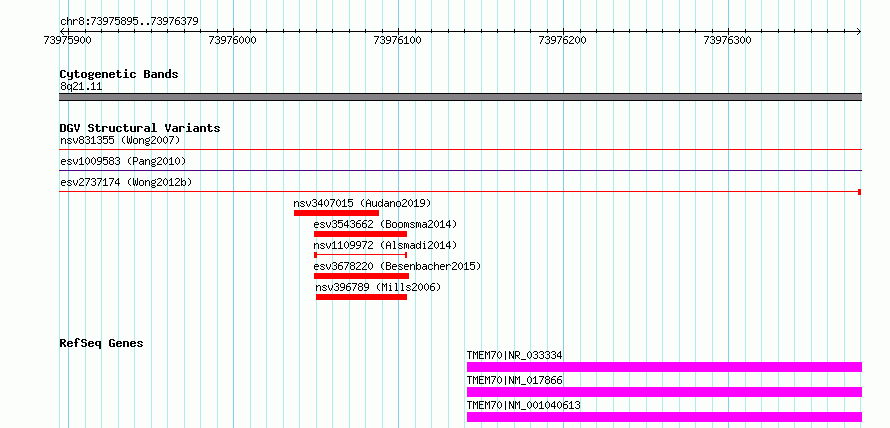Screen dimensions: 890x428
Task: Open the TMEM70|NM_017866 gene label
Action: click(514, 380)
